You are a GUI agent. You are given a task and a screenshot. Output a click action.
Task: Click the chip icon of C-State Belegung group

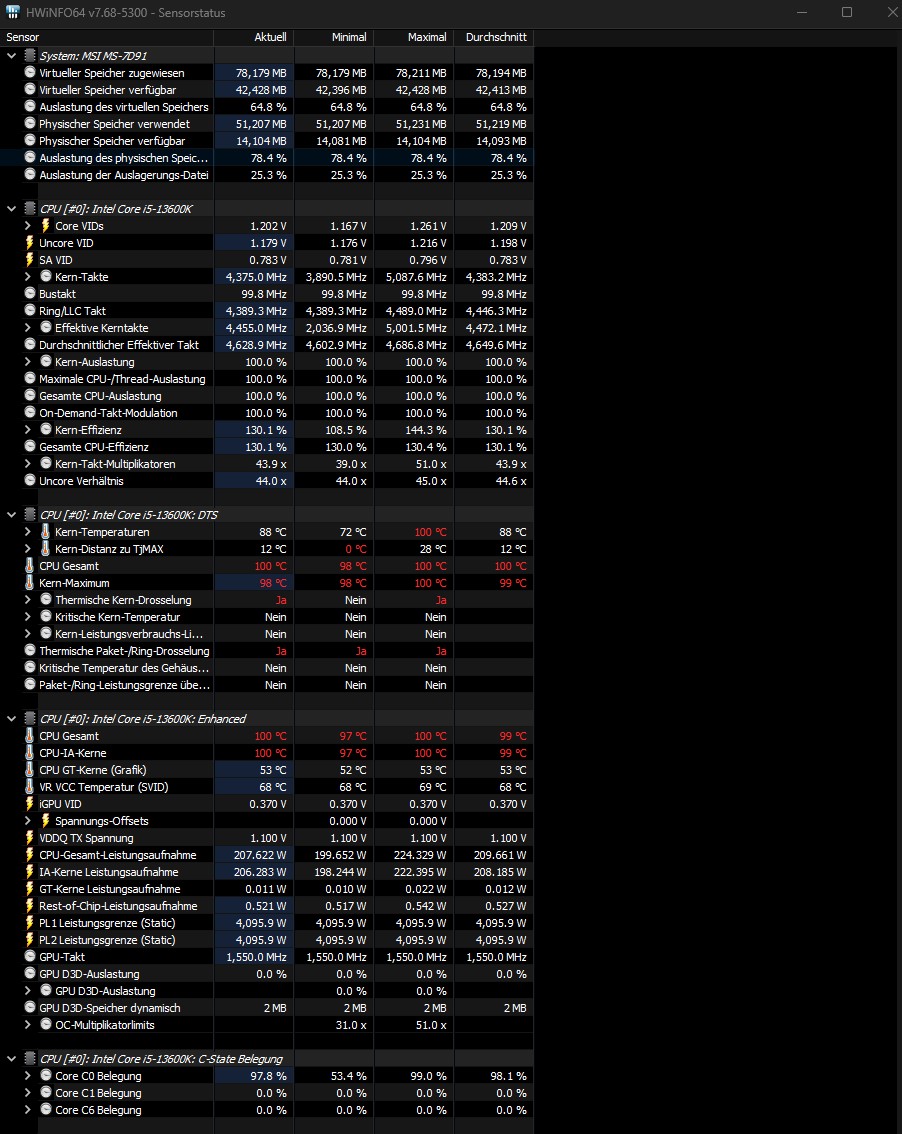[x=30, y=1058]
